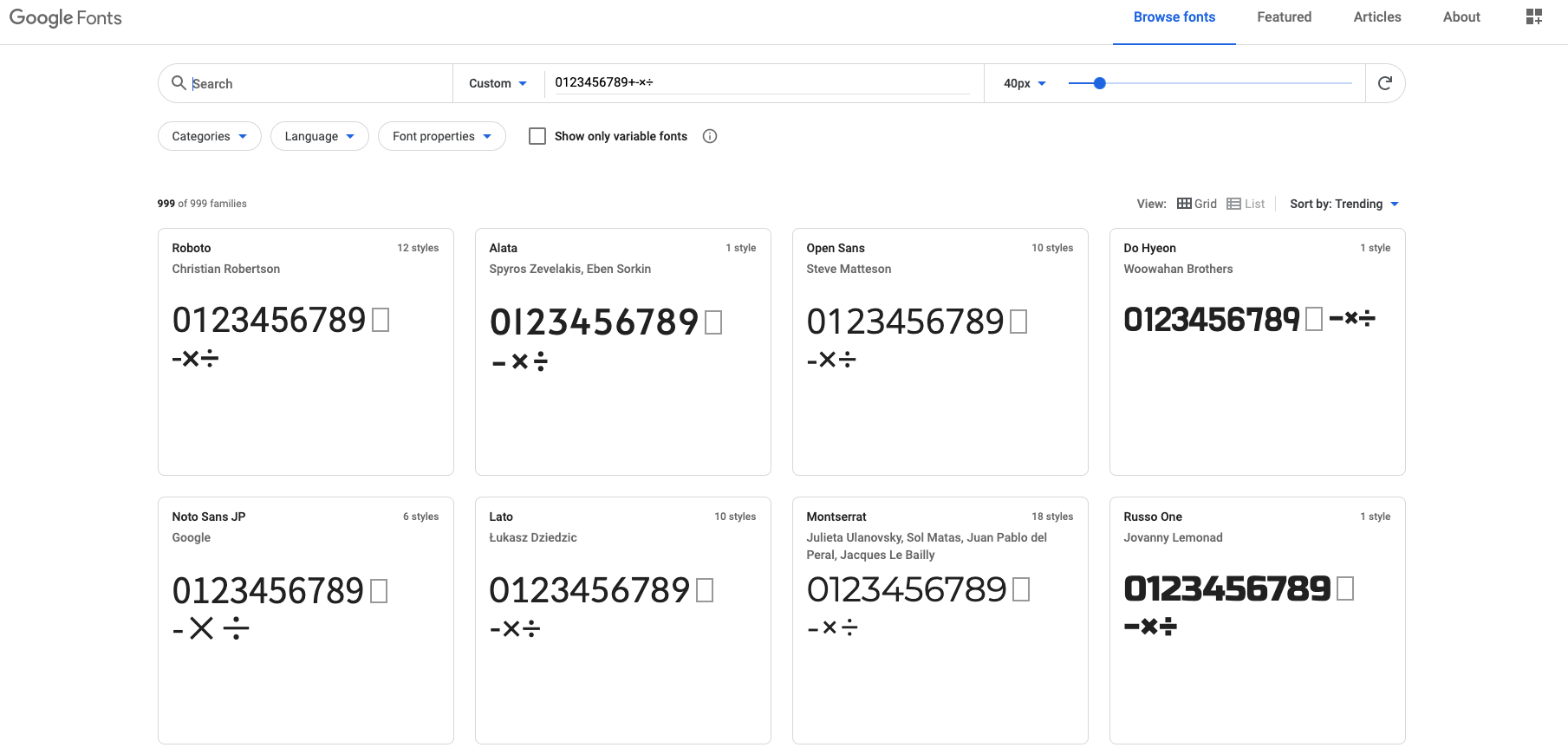Click the 10 styles label on Lato
Image resolution: width=1568 pixels, height=754 pixels.
(x=735, y=517)
